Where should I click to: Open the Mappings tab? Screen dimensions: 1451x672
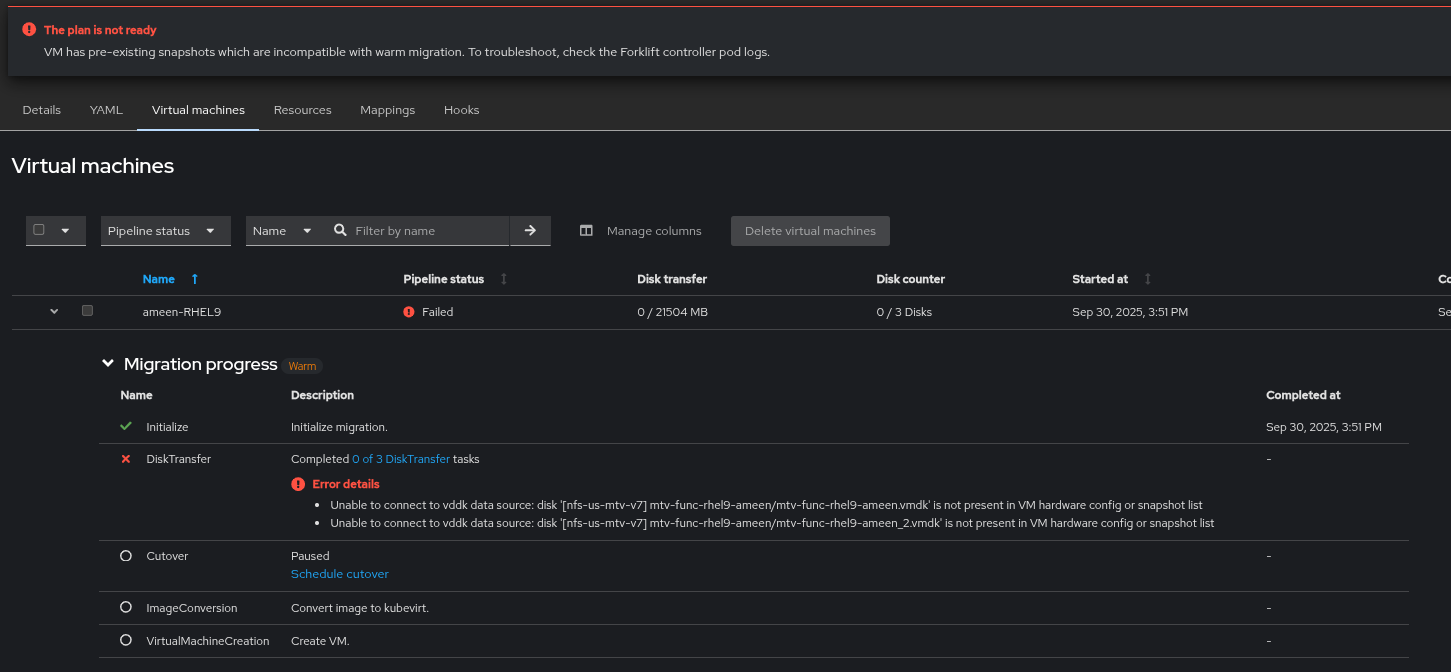pyautogui.click(x=387, y=110)
